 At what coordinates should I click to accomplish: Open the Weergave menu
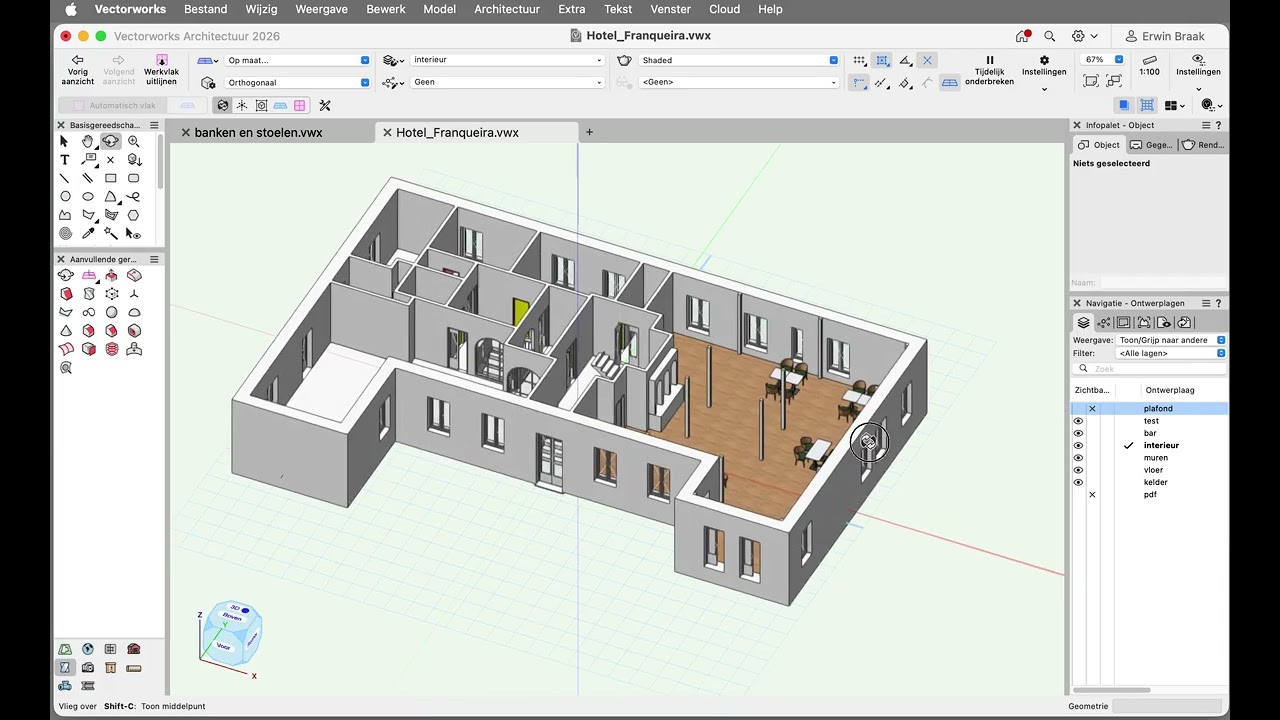[x=322, y=9]
